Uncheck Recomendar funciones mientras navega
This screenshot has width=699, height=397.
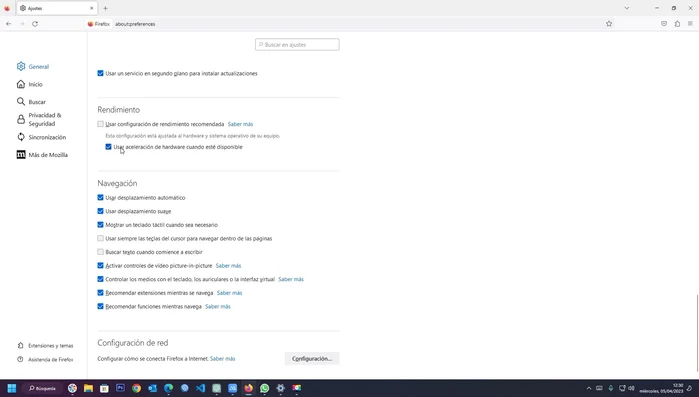coord(100,306)
